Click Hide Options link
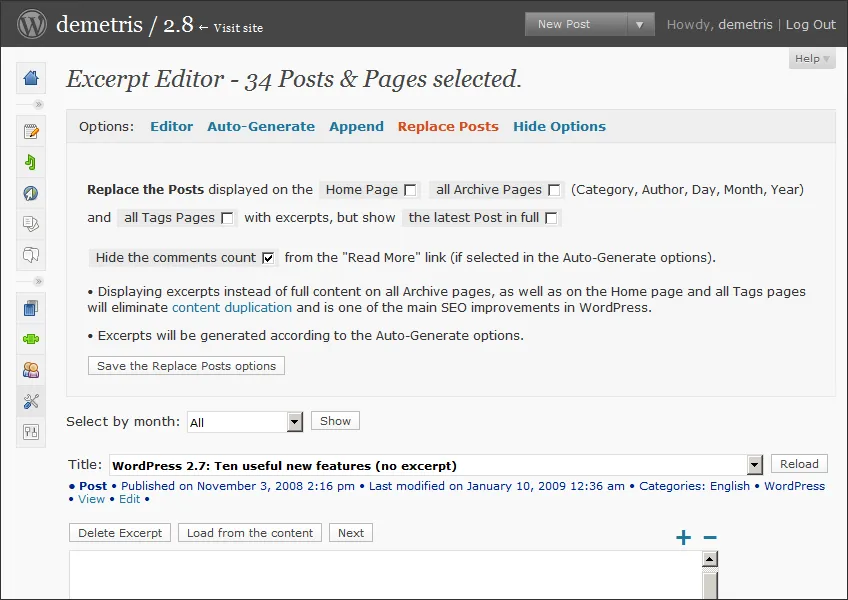 [x=559, y=127]
